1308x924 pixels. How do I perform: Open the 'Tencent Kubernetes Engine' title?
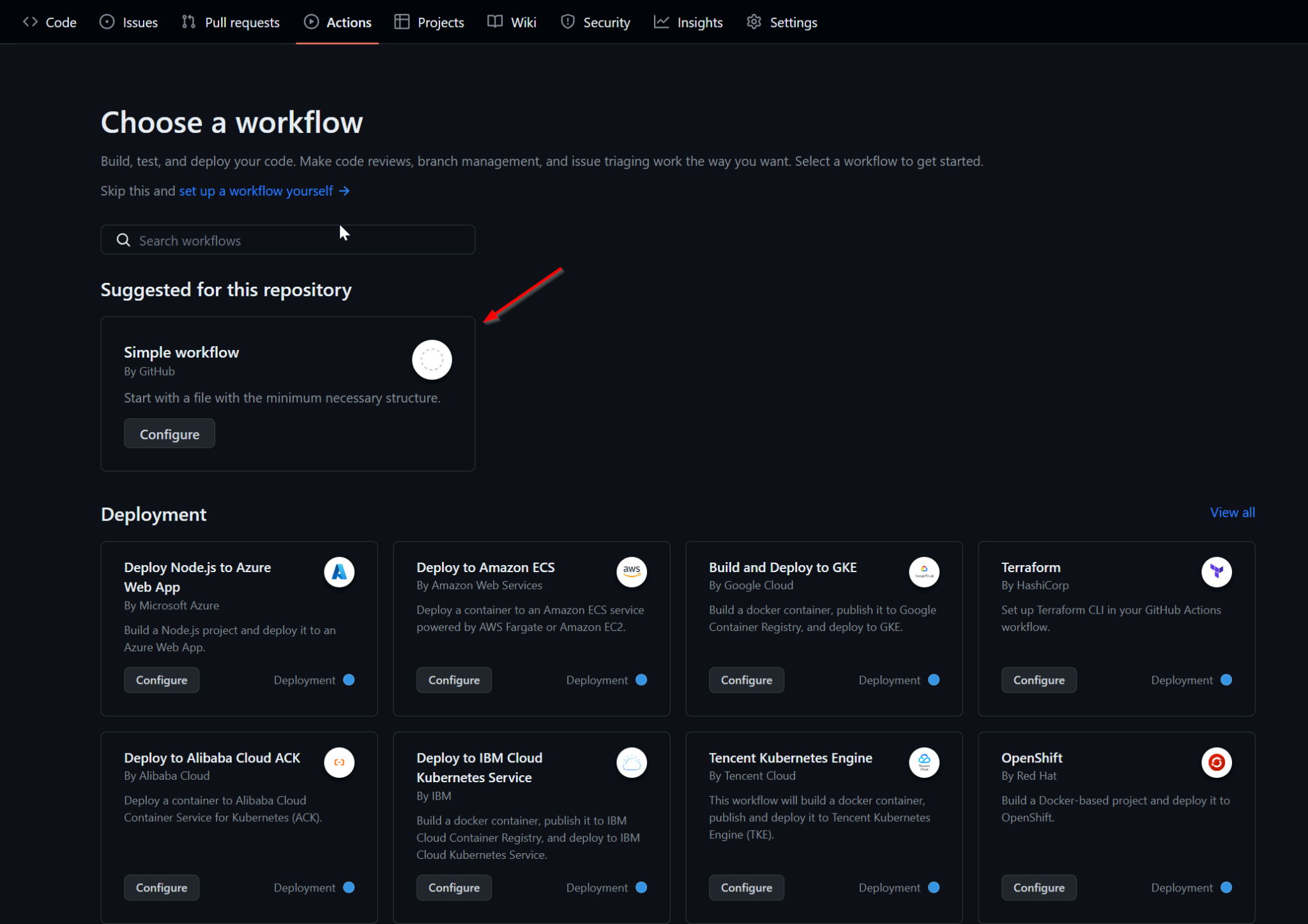click(791, 758)
